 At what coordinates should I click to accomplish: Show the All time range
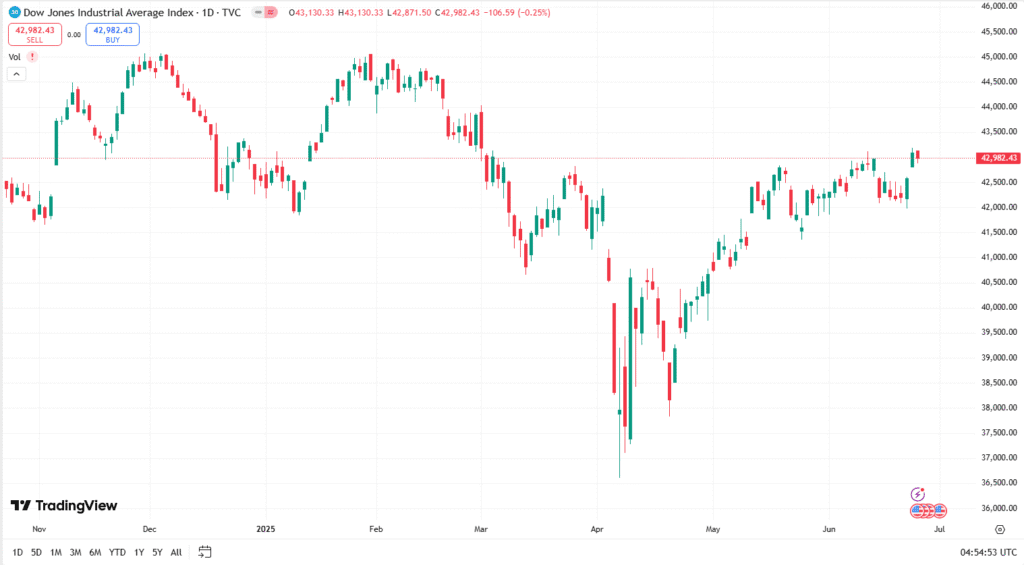[x=176, y=552]
